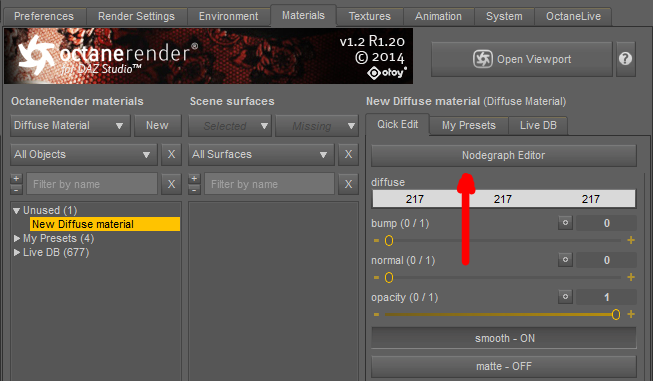Clear the All Objects filter with X
653x381 pixels.
point(171,154)
